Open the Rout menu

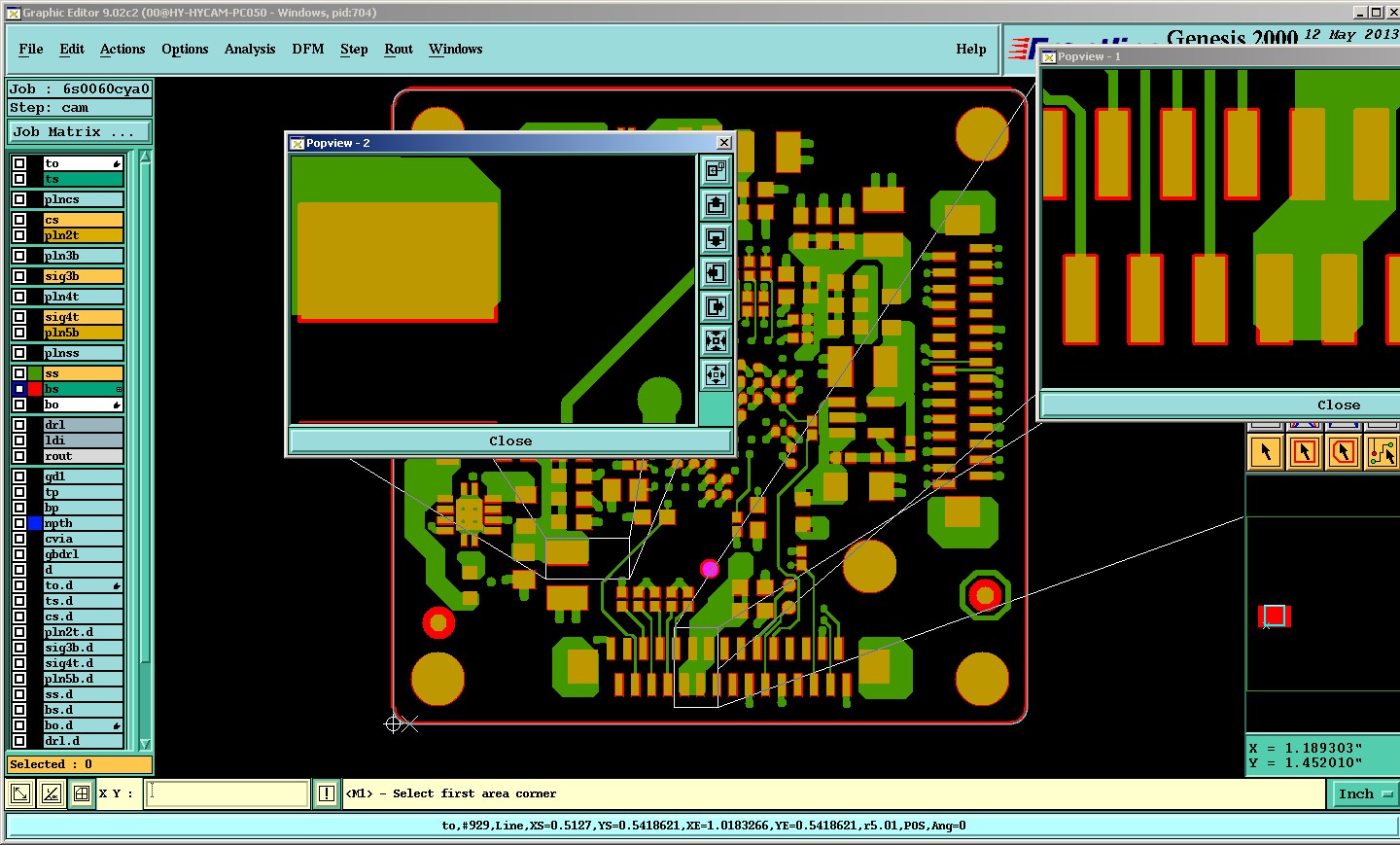(399, 49)
